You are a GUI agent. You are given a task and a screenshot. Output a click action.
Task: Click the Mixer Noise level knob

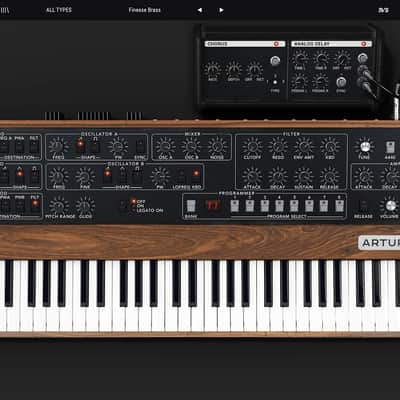[217, 146]
